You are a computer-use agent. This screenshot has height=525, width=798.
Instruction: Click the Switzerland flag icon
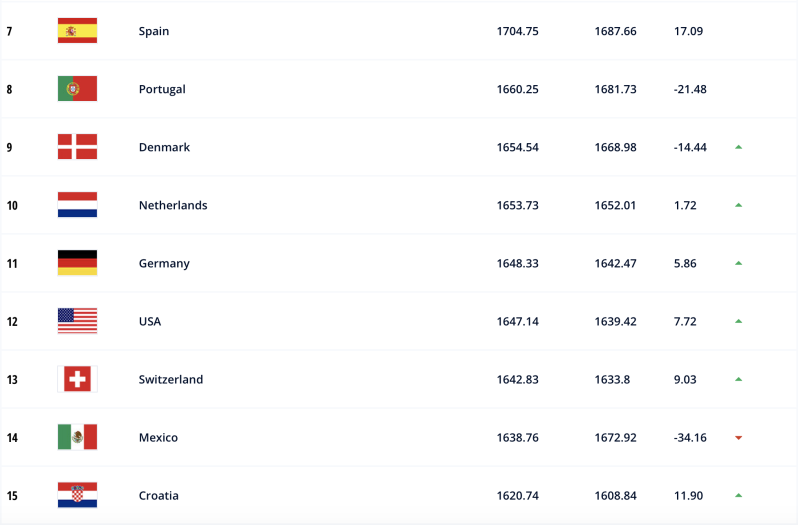[77, 379]
